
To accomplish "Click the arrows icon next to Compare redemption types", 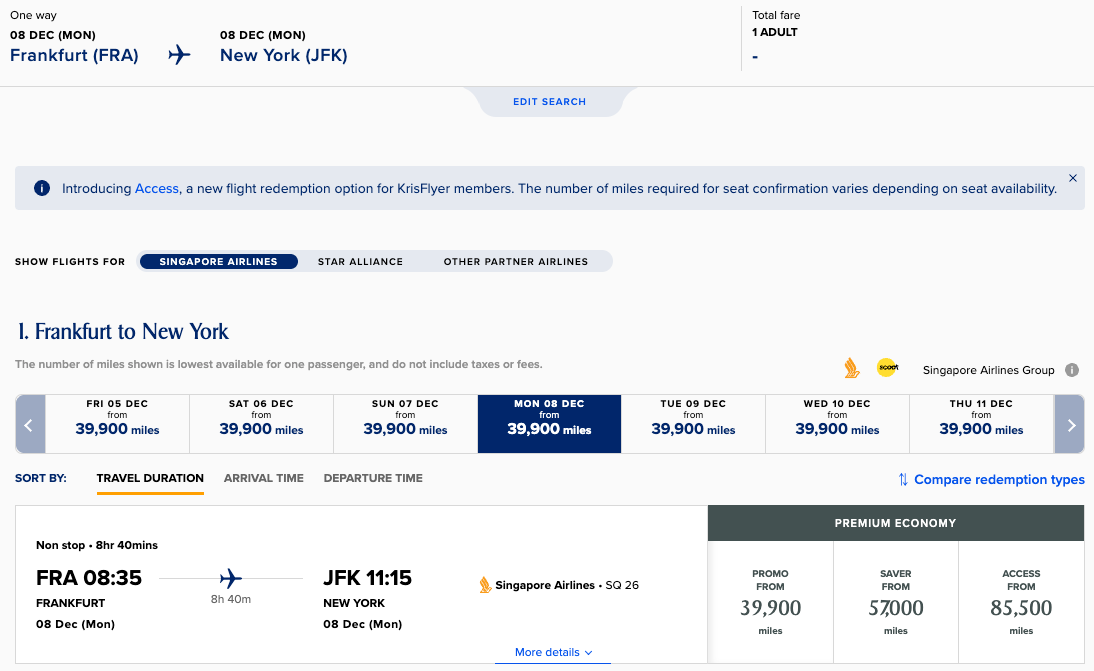I will (x=903, y=479).
